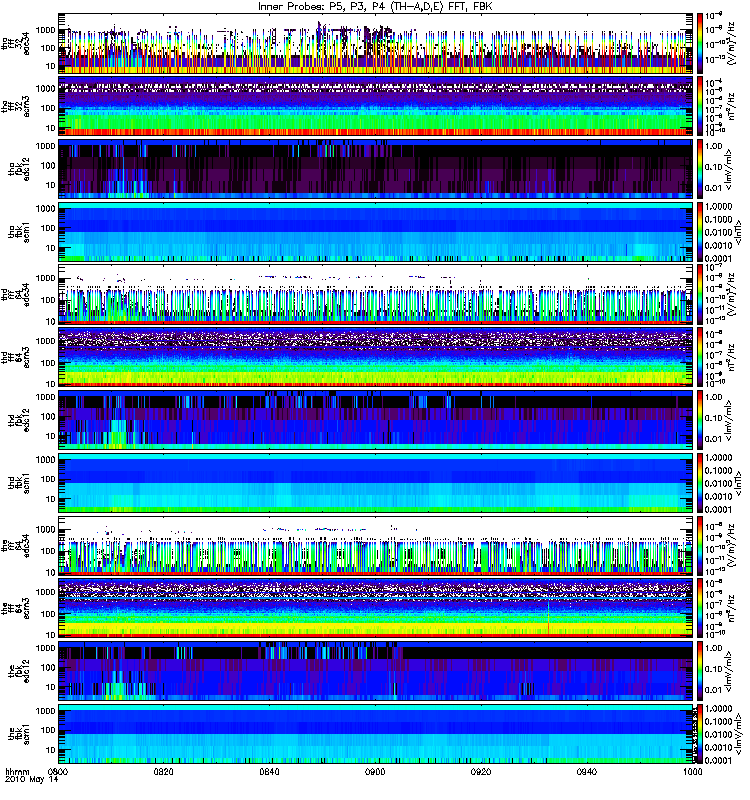The image size is (750, 800).
Task: Pick the color bar of thd fbk edc12 panel
Action: click(x=699, y=420)
